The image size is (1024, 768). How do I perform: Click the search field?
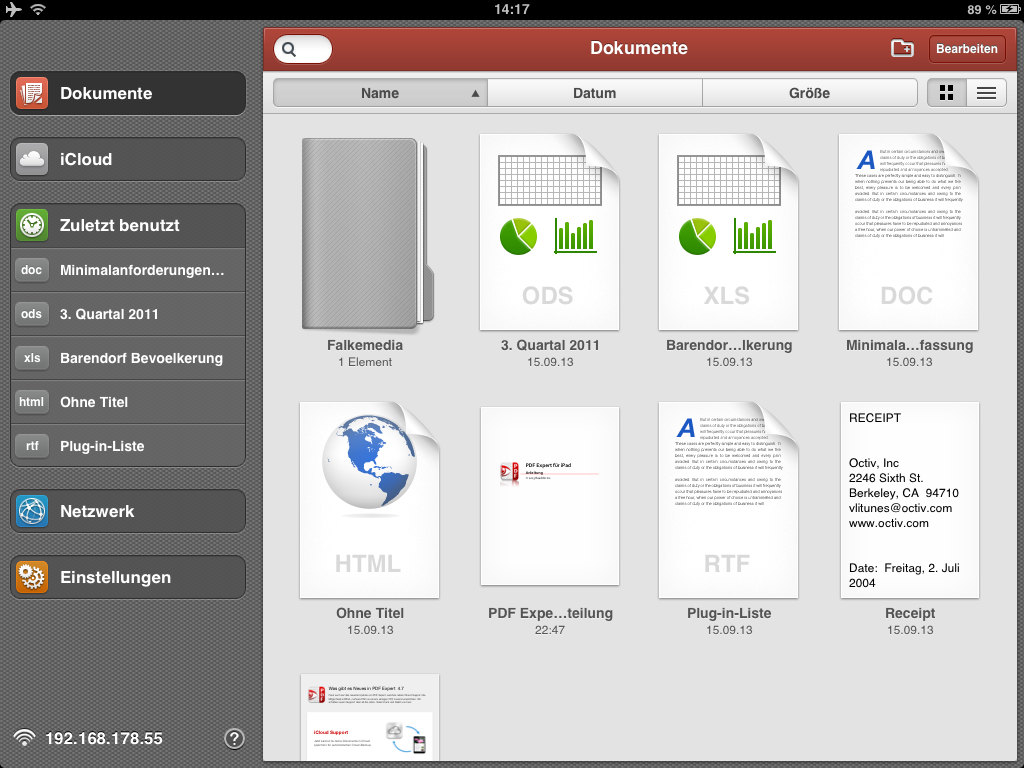click(303, 49)
